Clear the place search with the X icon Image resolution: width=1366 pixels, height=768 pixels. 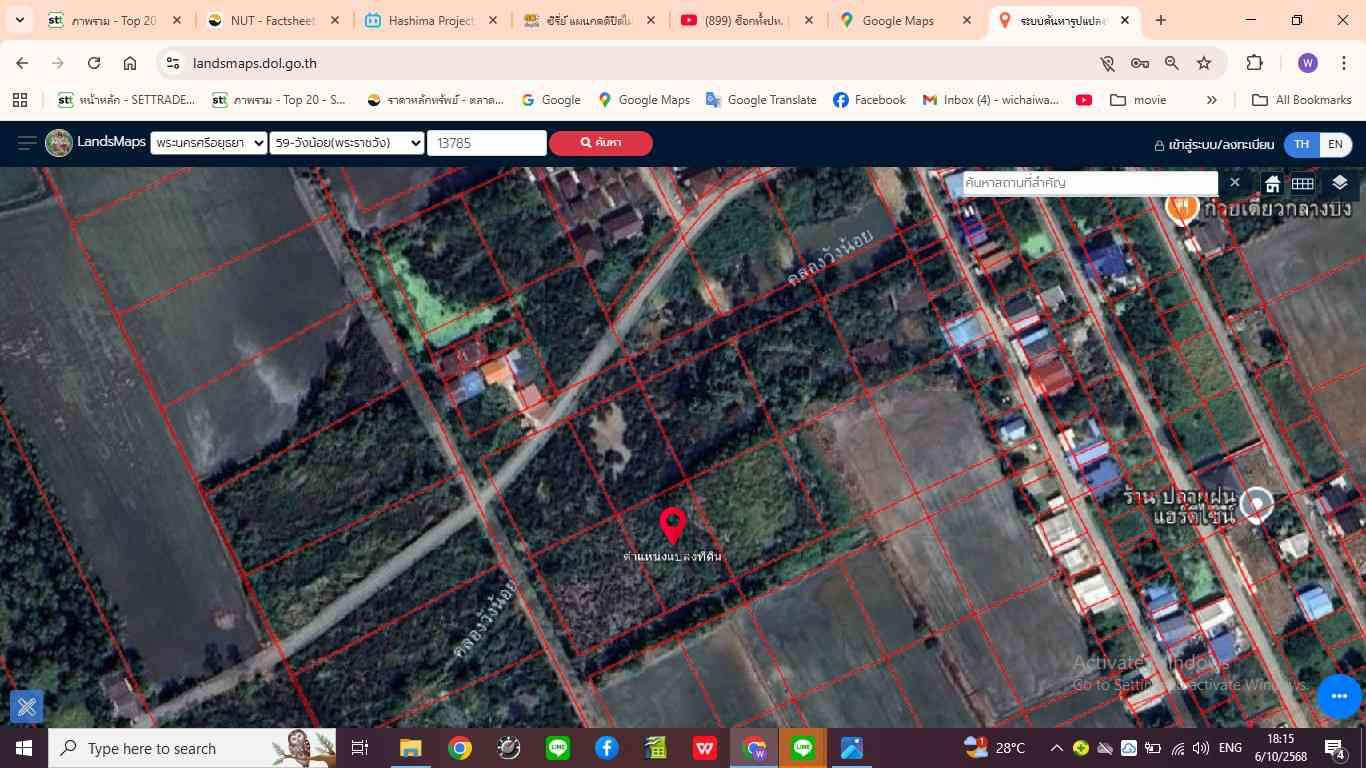(1235, 183)
